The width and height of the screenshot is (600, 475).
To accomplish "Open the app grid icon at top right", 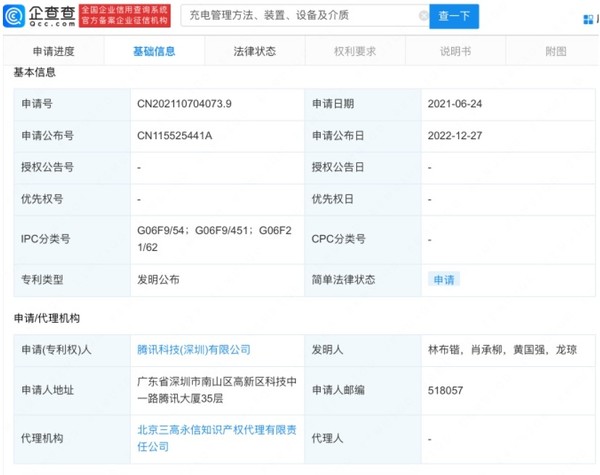I will coord(588,19).
